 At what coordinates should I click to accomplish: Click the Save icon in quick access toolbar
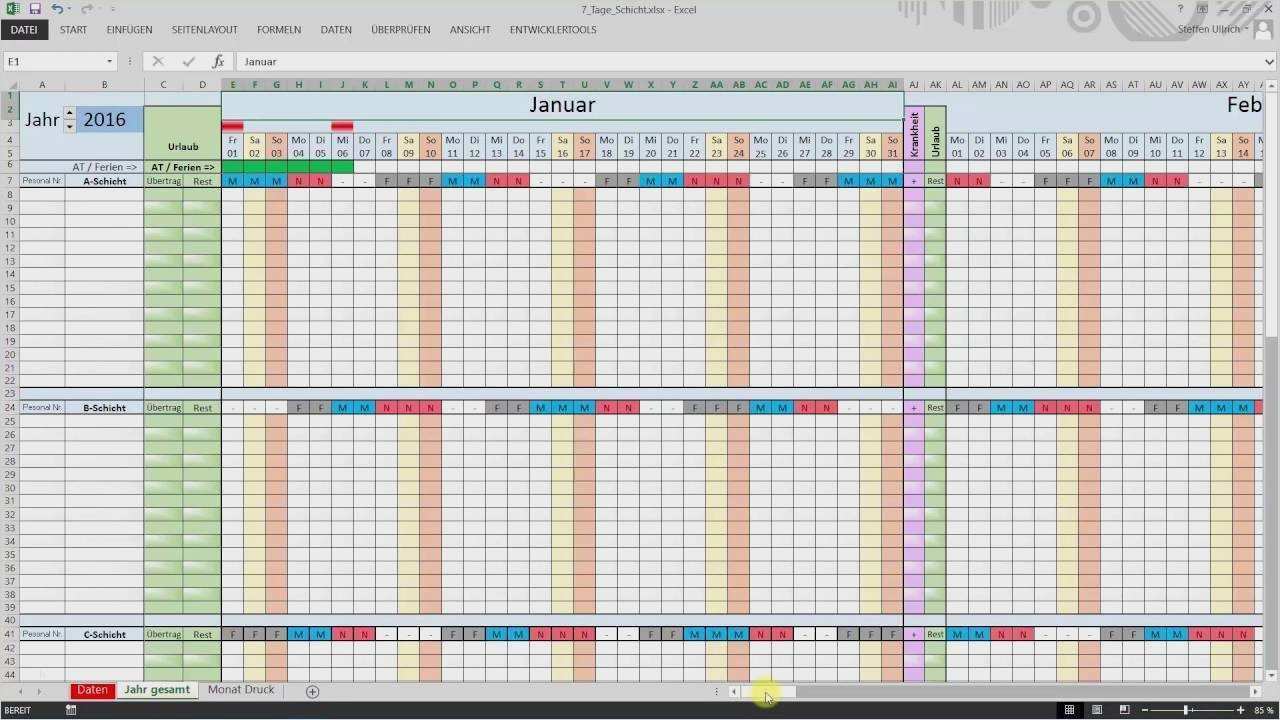35,9
